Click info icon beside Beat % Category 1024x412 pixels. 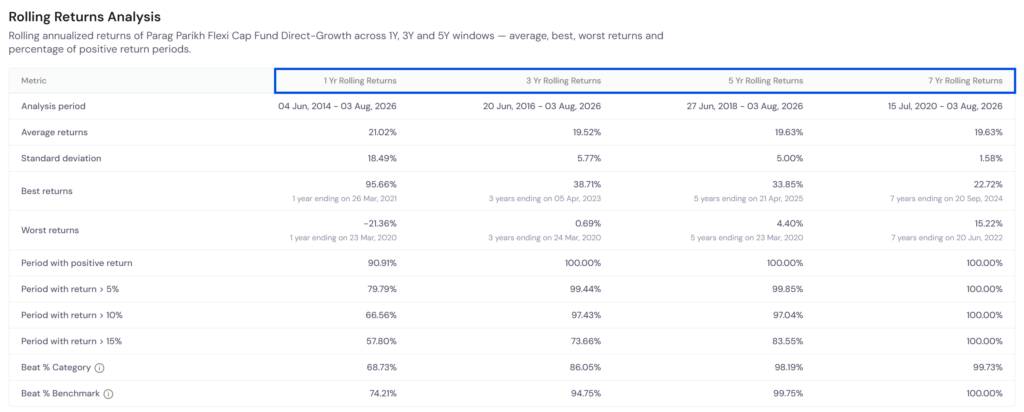pyautogui.click(x=99, y=368)
